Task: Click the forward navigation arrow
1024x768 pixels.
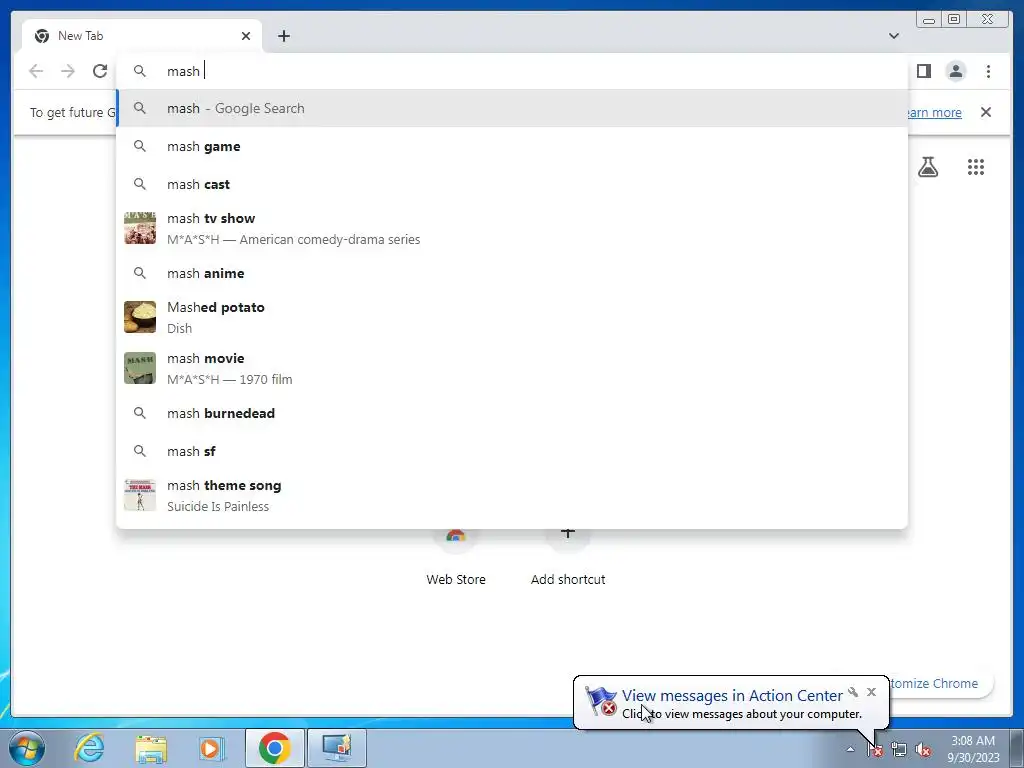Action: point(67,71)
